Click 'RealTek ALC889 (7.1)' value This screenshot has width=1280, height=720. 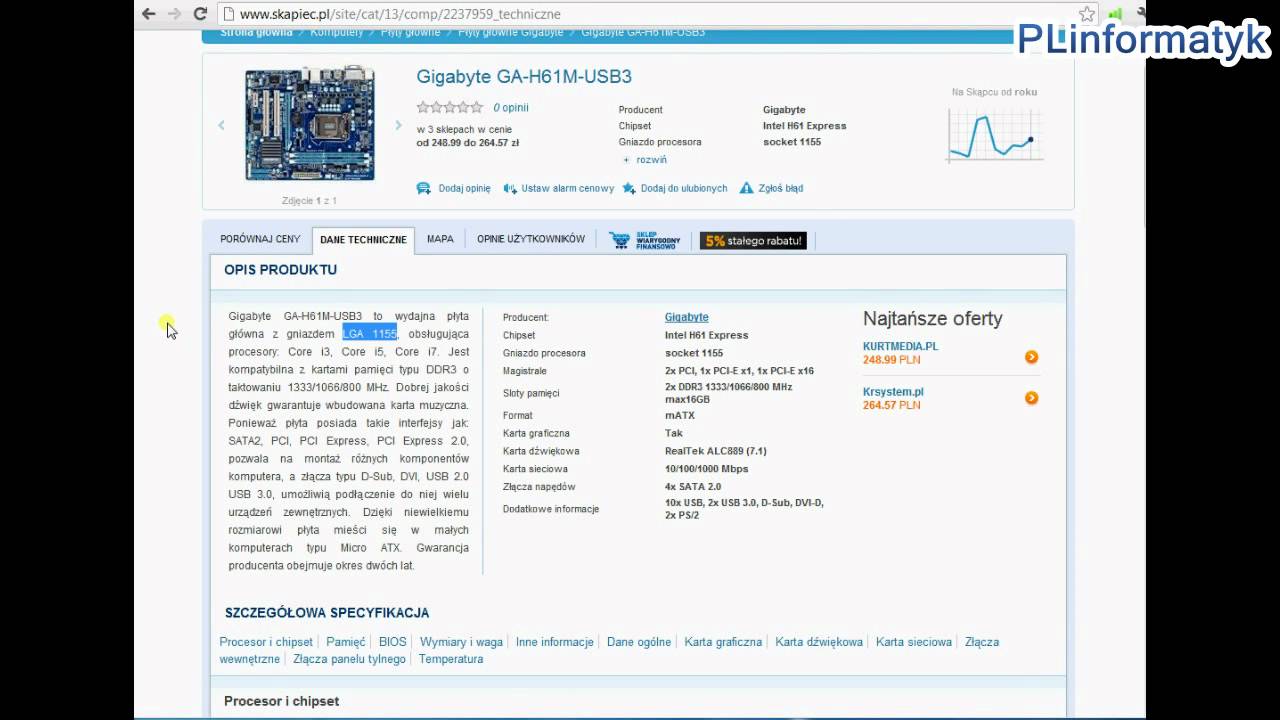tap(716, 451)
